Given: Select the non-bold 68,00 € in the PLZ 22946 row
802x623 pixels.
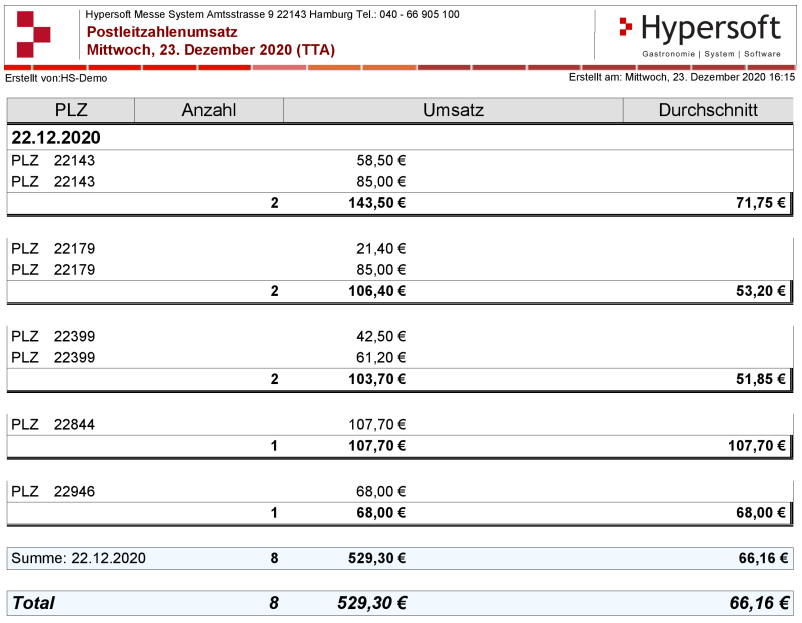Looking at the screenshot, I should click(x=381, y=492).
